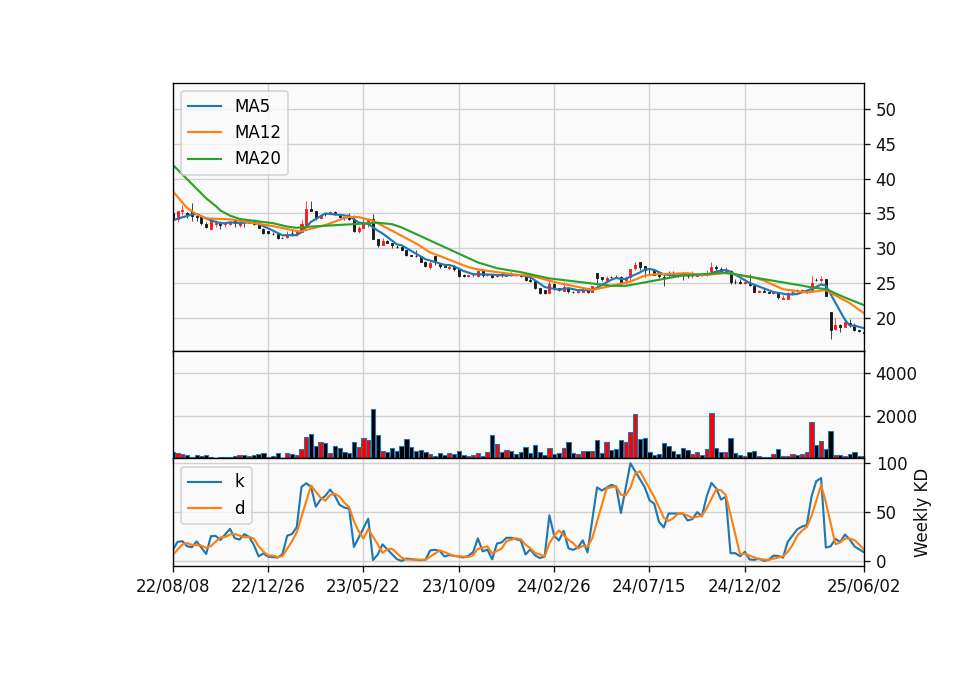Click the blue MA5 legend line swatch
This screenshot has height=690, width=960.
[204, 106]
